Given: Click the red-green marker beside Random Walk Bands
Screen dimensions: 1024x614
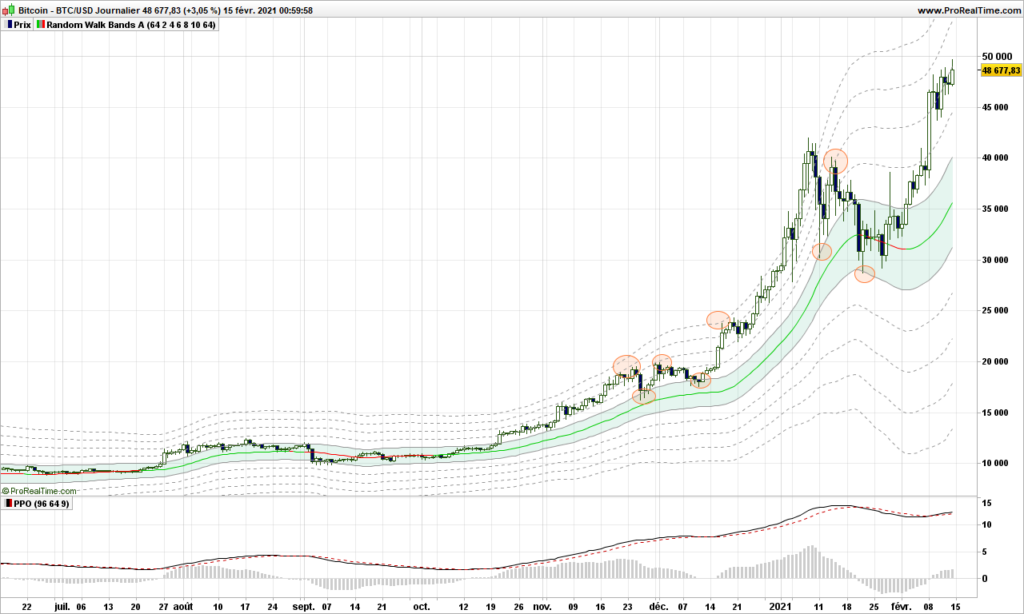Looking at the screenshot, I should pyautogui.click(x=41, y=25).
